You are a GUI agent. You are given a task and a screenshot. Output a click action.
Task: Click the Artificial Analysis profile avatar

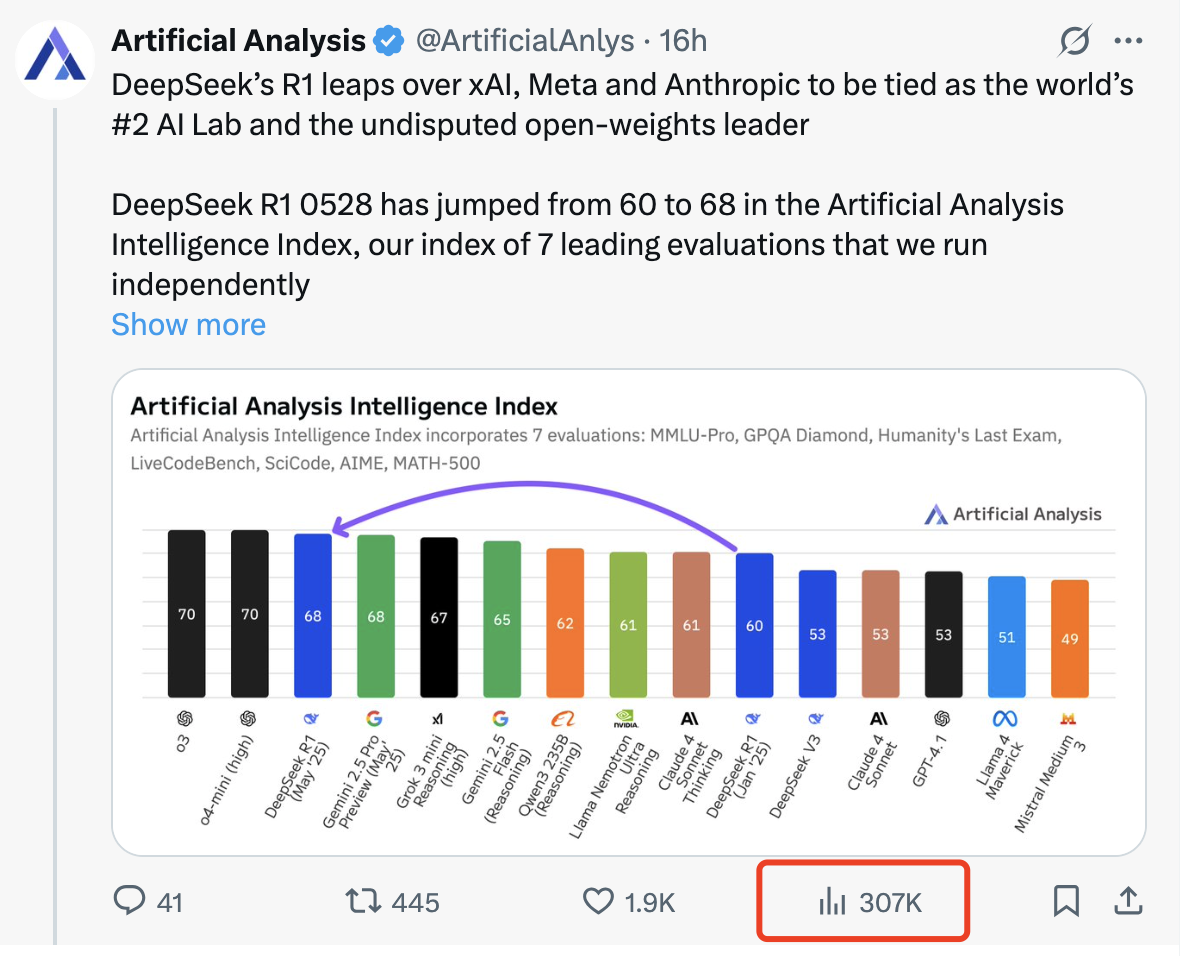coord(55,60)
